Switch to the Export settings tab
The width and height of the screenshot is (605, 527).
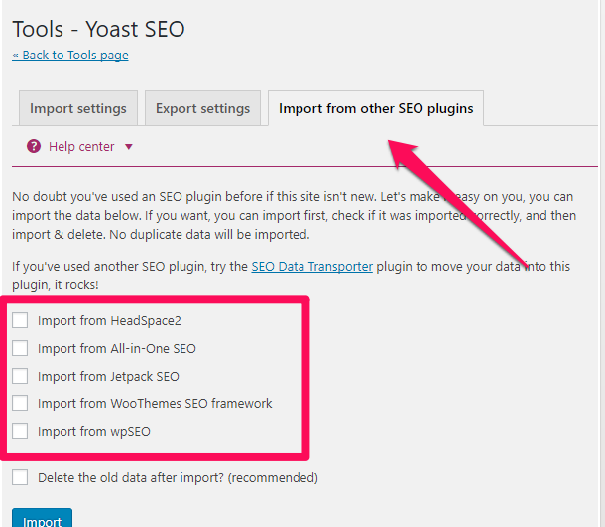coord(203,108)
